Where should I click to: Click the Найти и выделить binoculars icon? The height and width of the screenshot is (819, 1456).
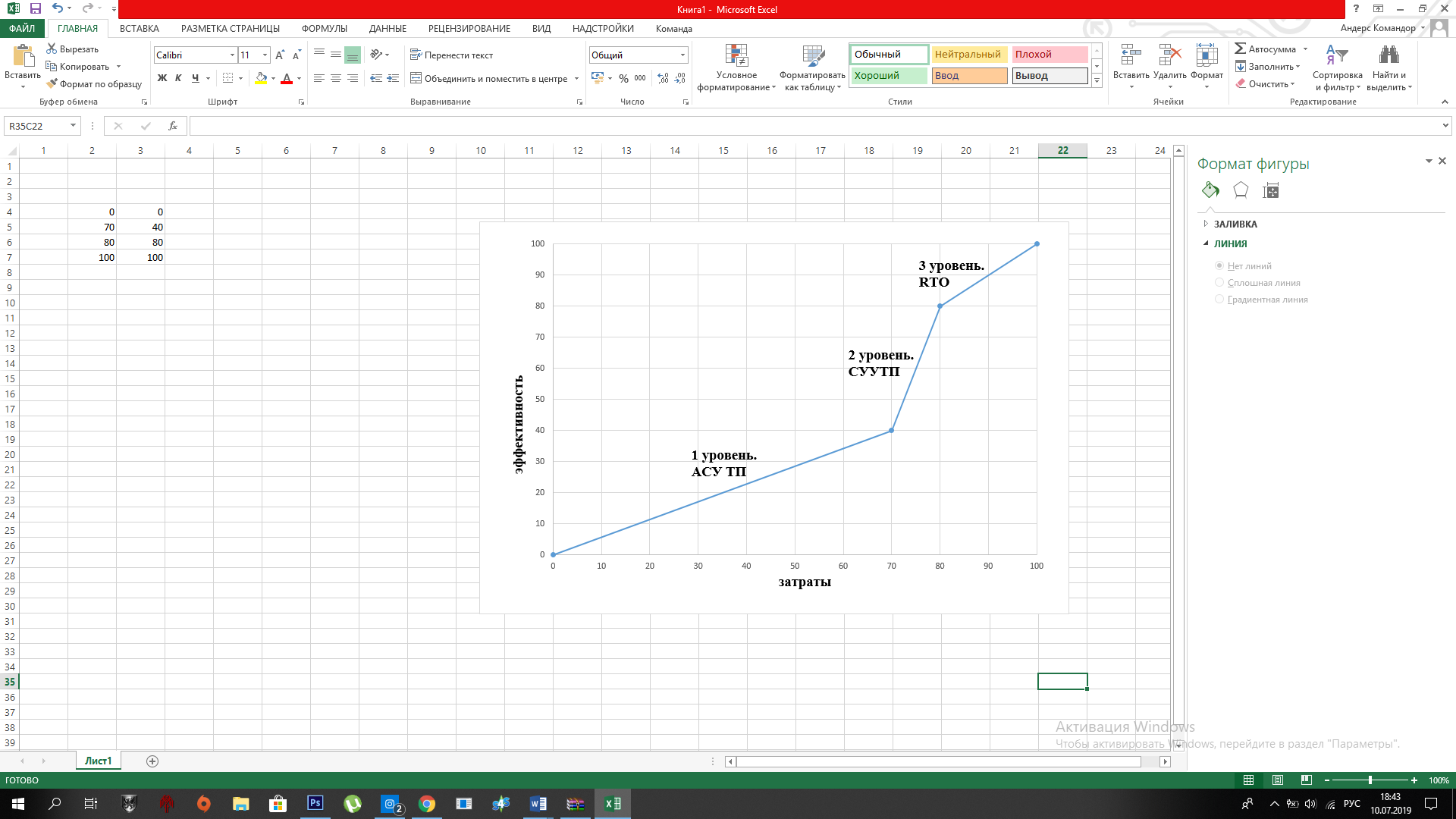pyautogui.click(x=1389, y=55)
